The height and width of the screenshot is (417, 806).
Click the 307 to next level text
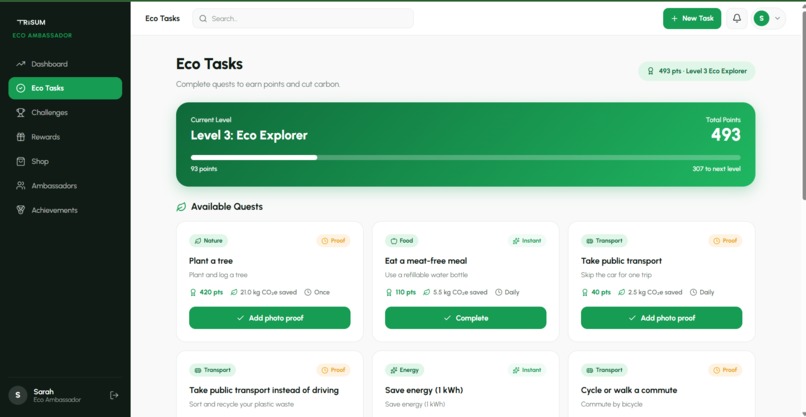(716, 169)
